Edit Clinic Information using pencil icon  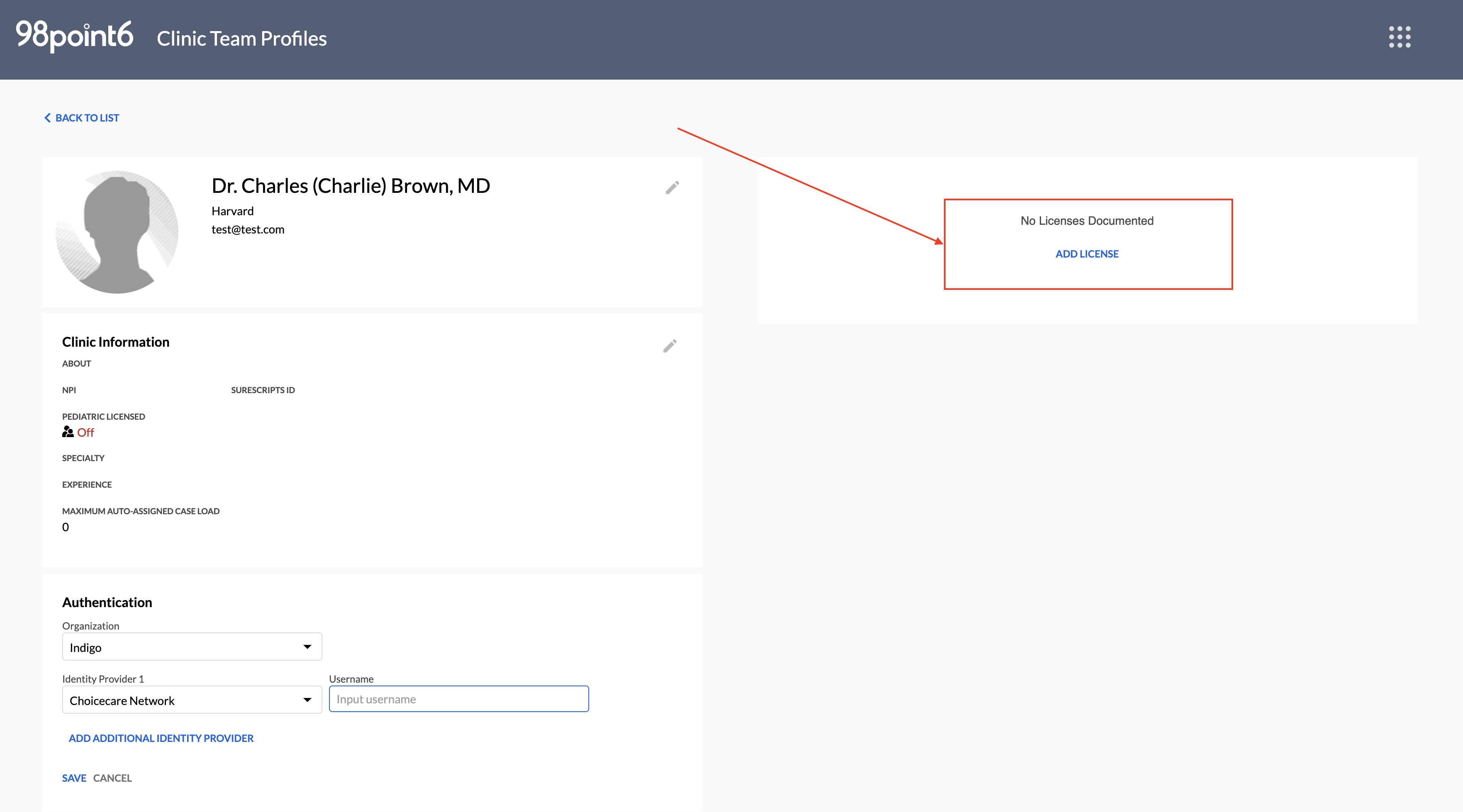coord(670,346)
